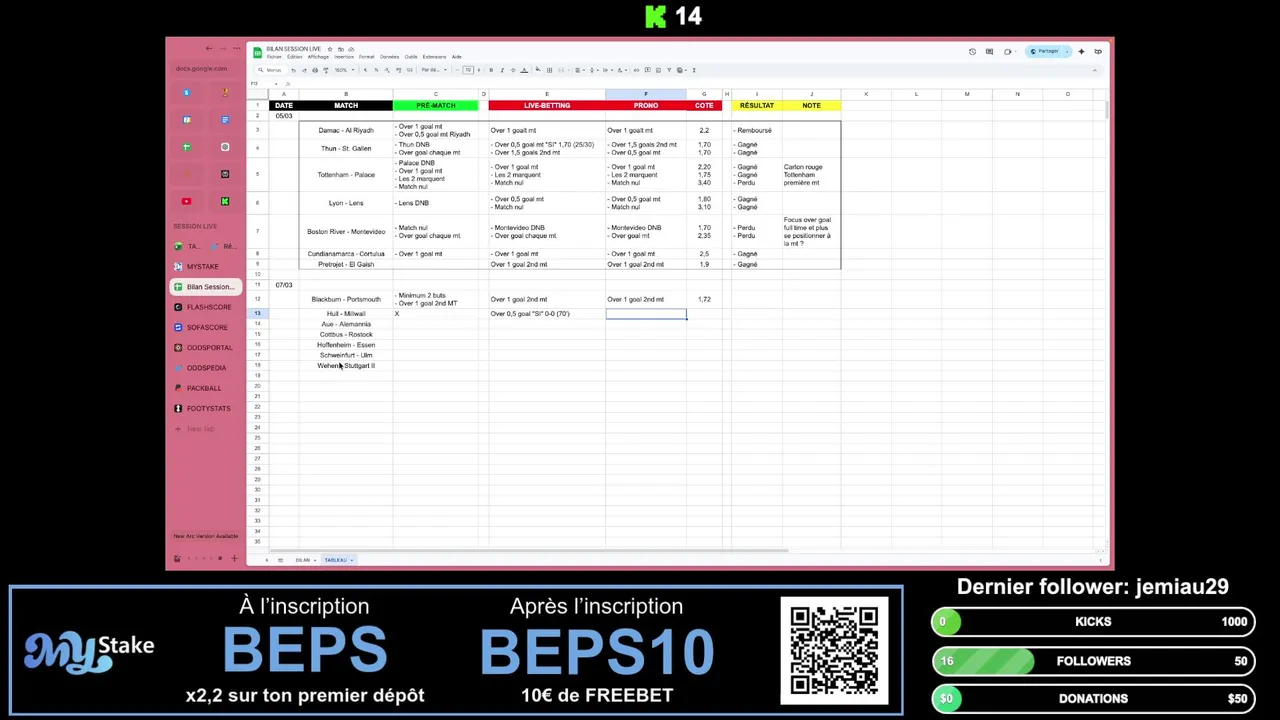Open borders options in toolbar
The height and width of the screenshot is (720, 1280).
point(549,70)
